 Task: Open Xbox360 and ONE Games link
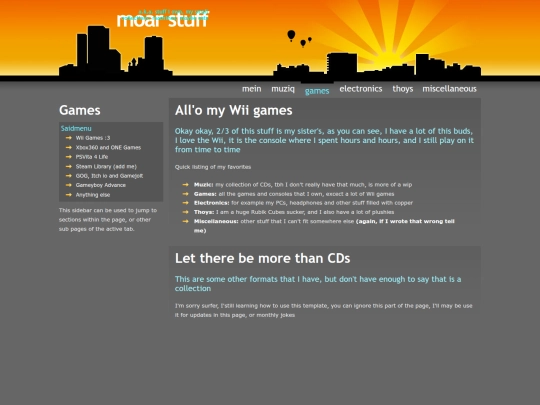coord(108,147)
